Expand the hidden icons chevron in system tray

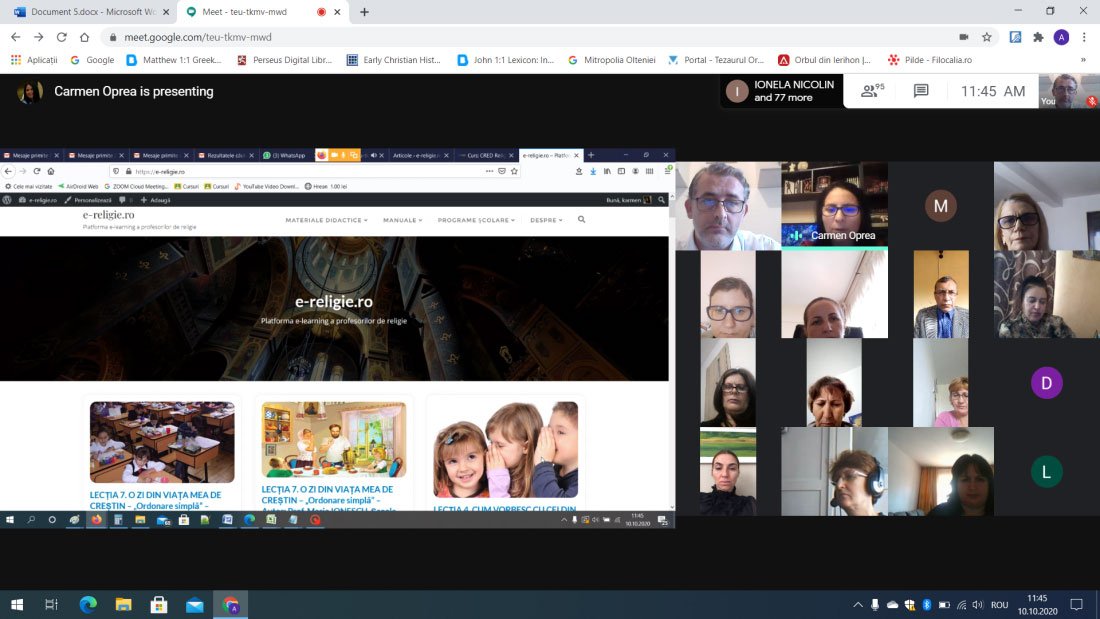pyautogui.click(x=857, y=604)
